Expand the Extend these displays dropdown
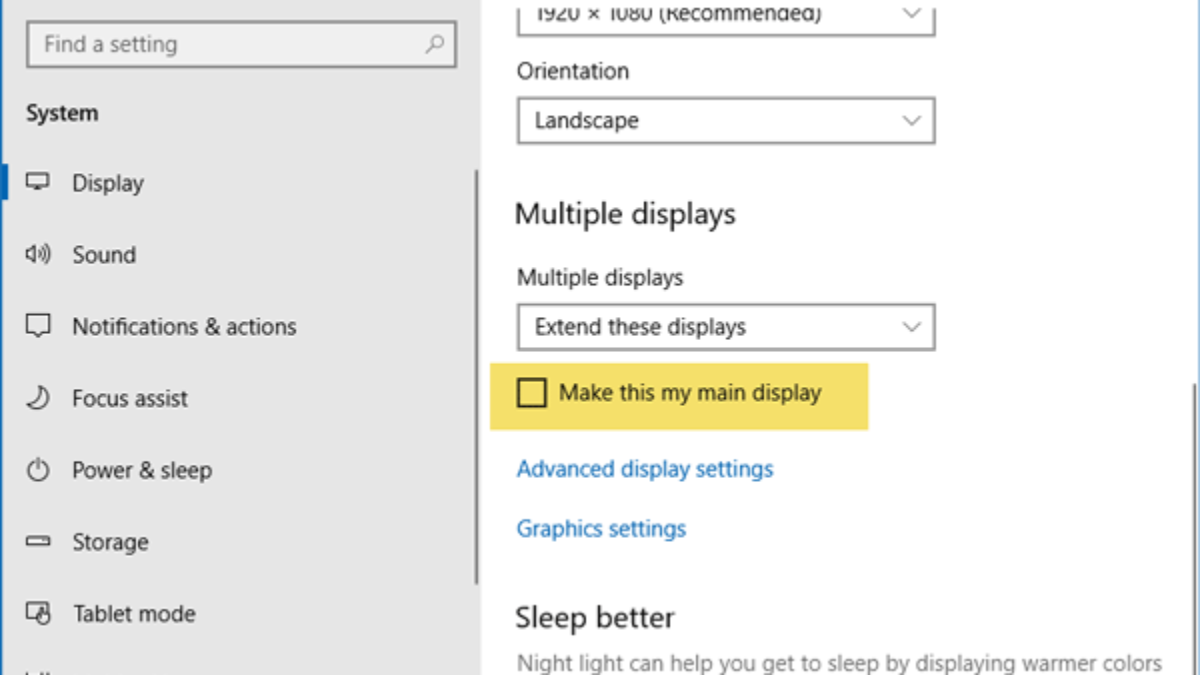 tap(726, 327)
